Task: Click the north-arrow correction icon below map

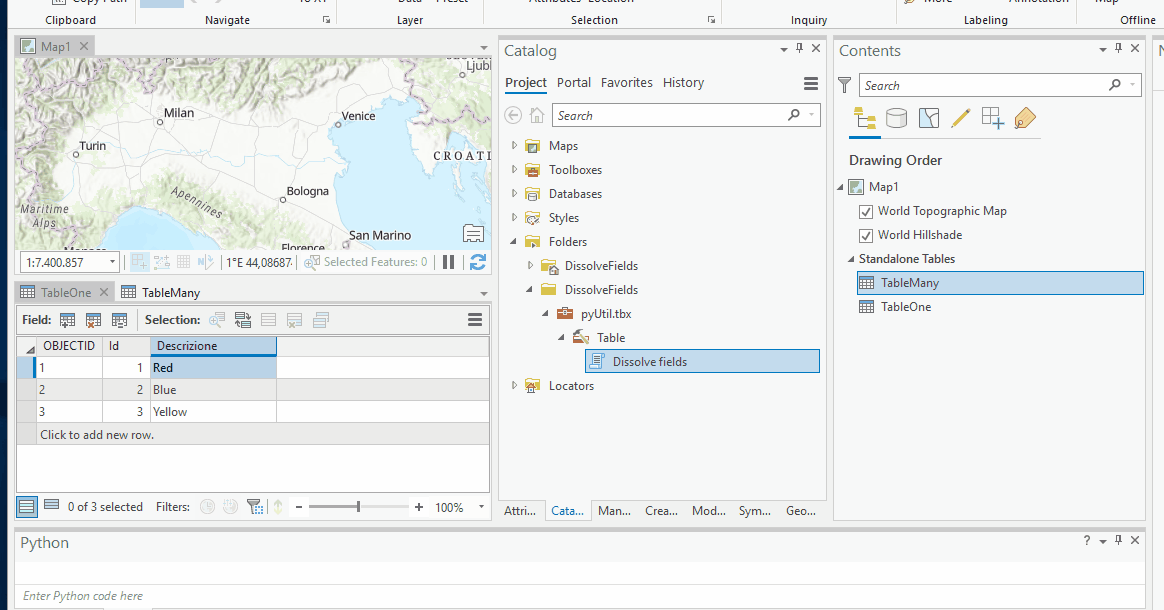Action: tap(206, 262)
